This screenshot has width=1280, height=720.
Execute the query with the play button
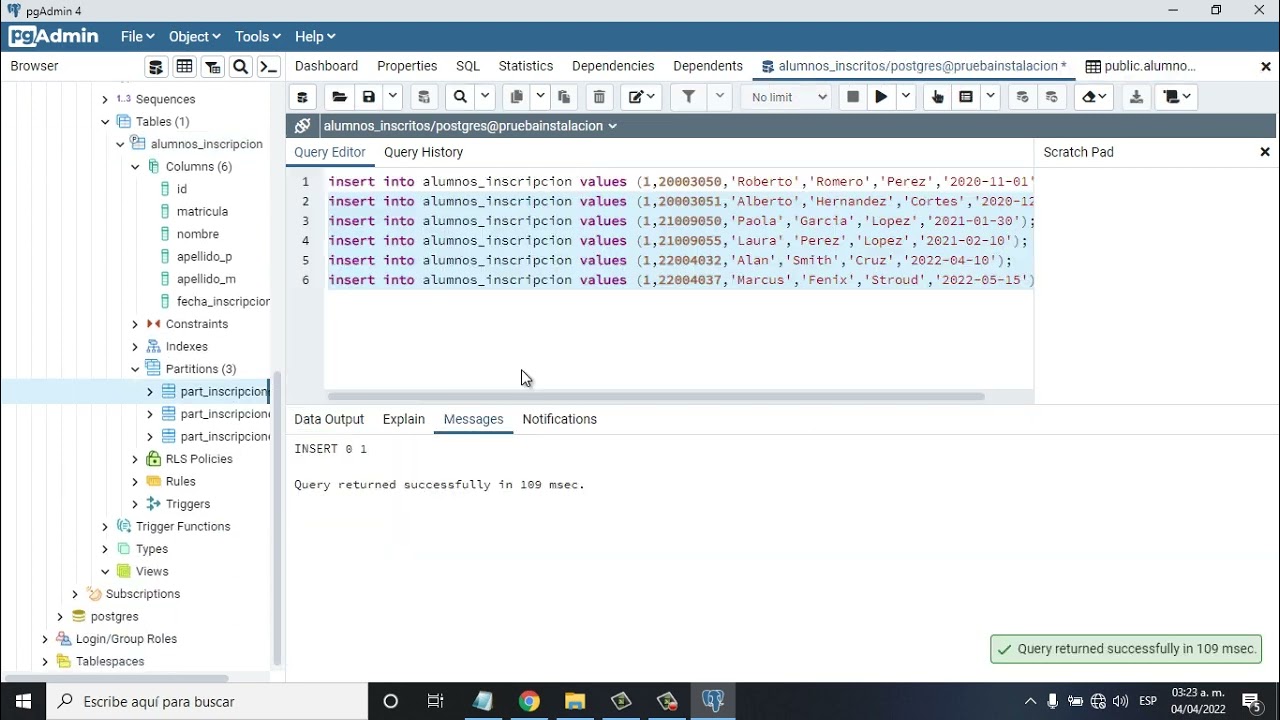click(881, 97)
